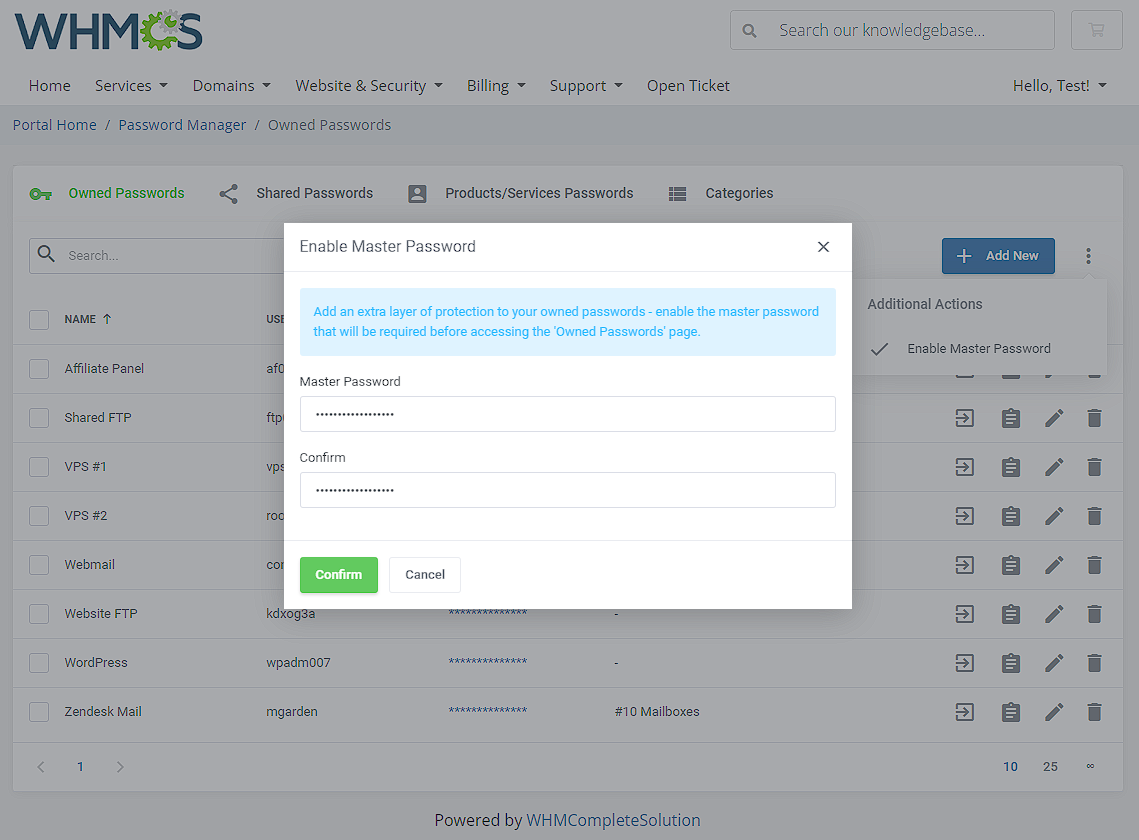Viewport: 1139px width, 840px height.
Task: Check the Shared FTP row checkbox
Action: (39, 418)
